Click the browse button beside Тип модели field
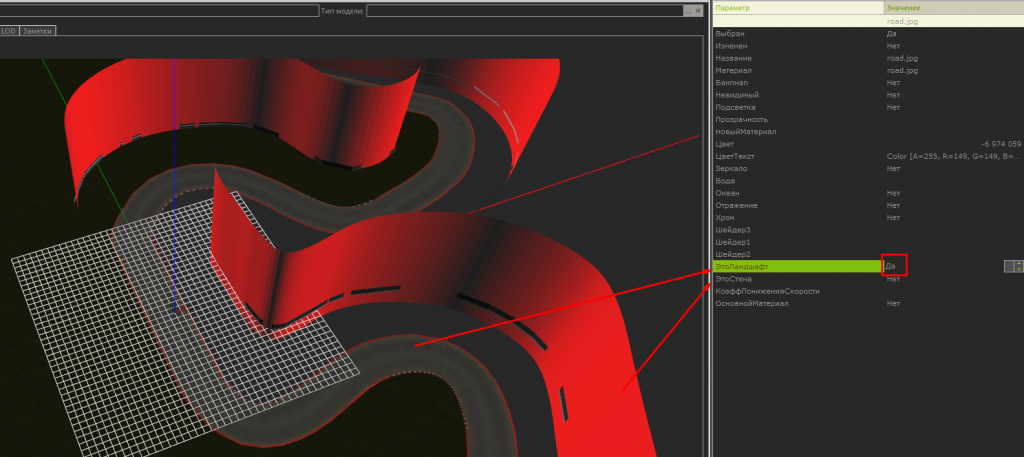The width and height of the screenshot is (1024, 457). [x=688, y=11]
